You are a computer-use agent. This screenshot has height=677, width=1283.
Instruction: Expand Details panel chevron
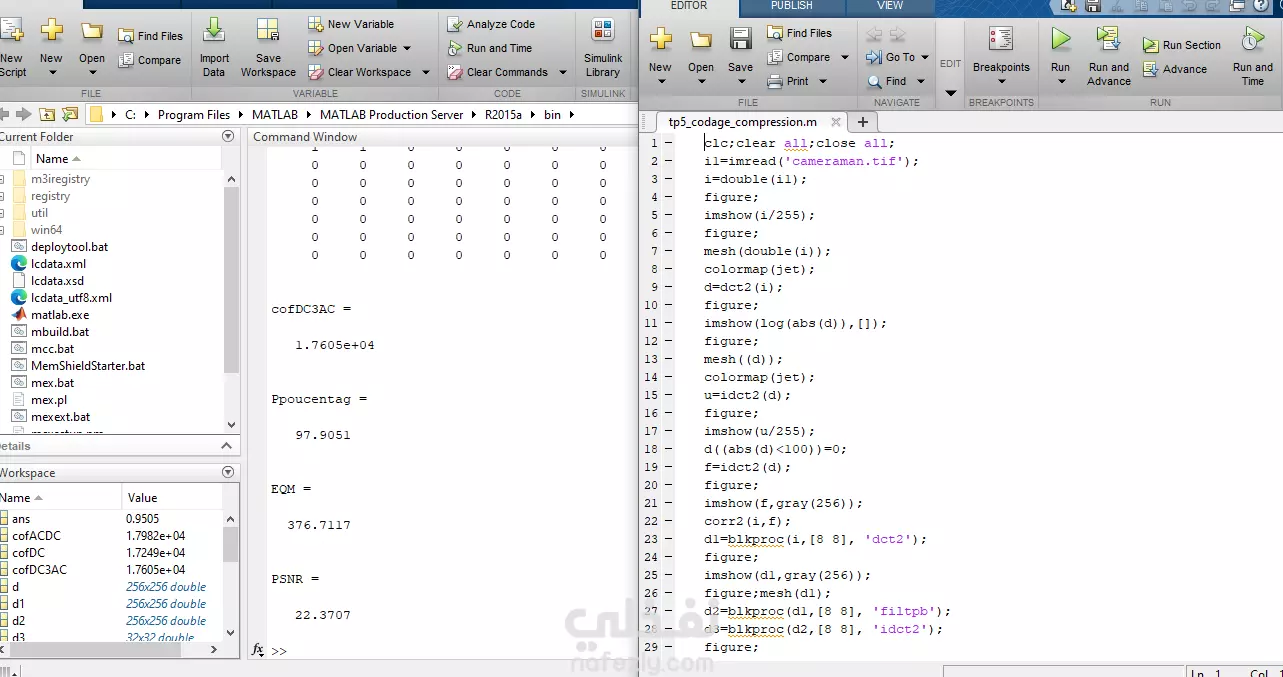[x=227, y=446]
